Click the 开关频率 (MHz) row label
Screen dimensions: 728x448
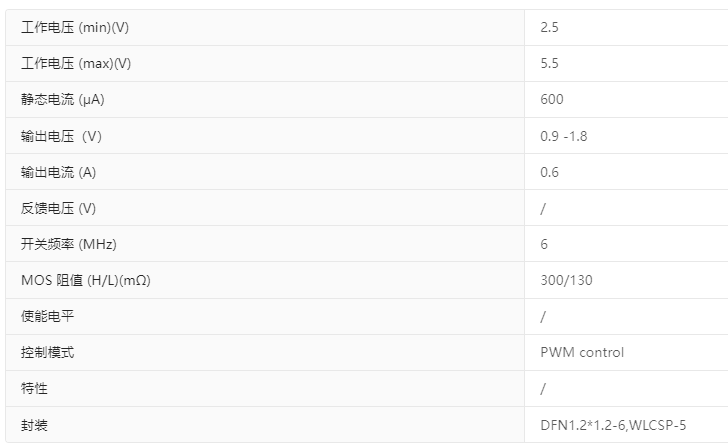69,244
